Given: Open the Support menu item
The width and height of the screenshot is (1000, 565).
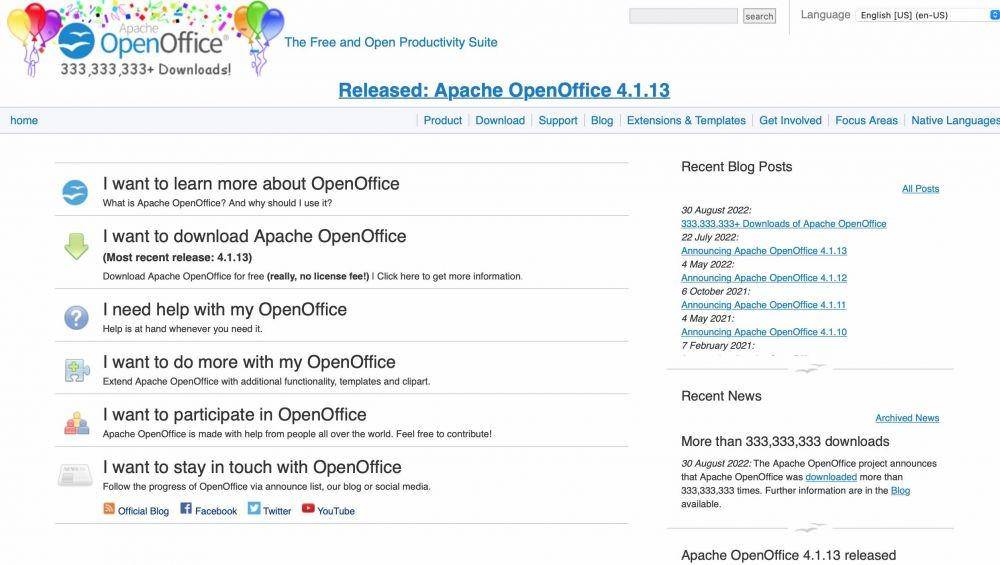Looking at the screenshot, I should tap(557, 121).
